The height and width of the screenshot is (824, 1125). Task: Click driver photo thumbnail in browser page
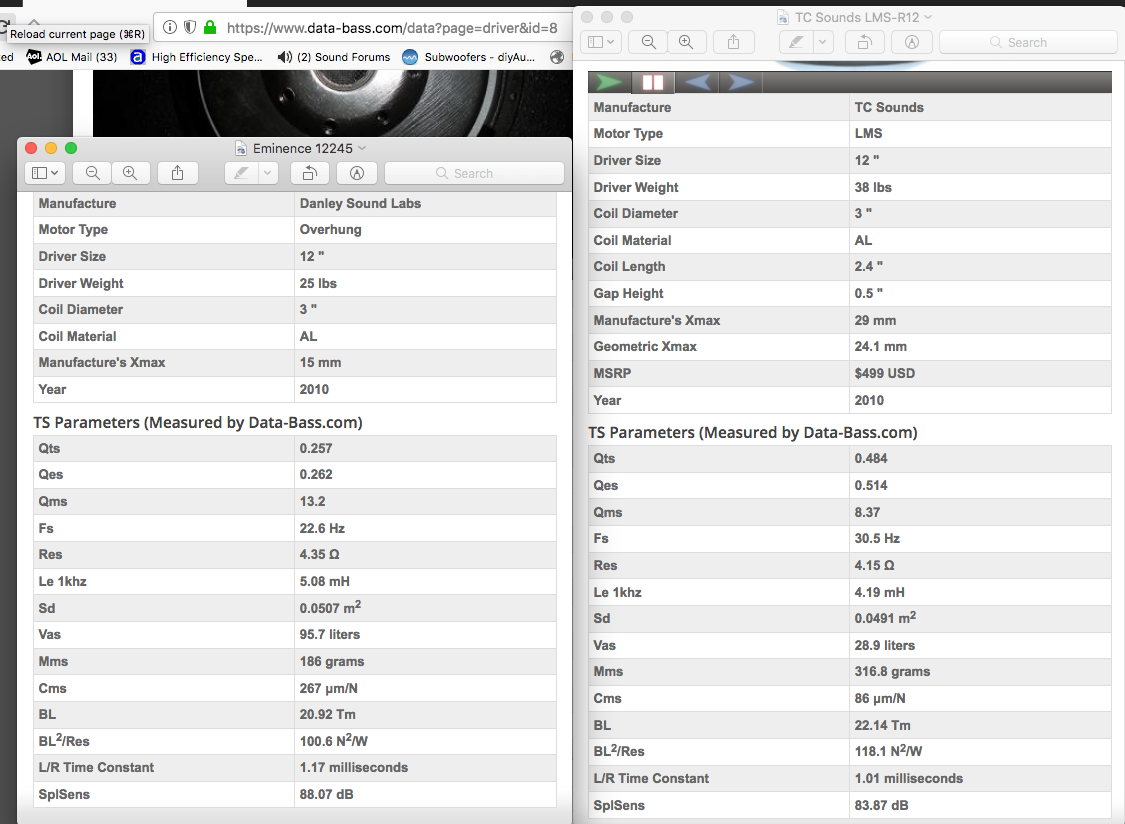(x=332, y=103)
